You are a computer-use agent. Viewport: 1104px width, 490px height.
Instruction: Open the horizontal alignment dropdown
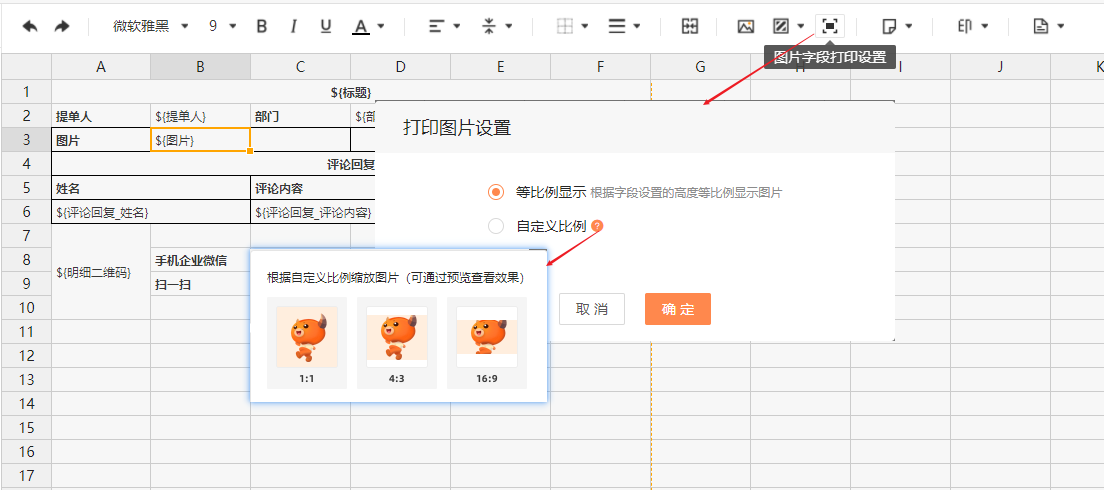tap(444, 26)
